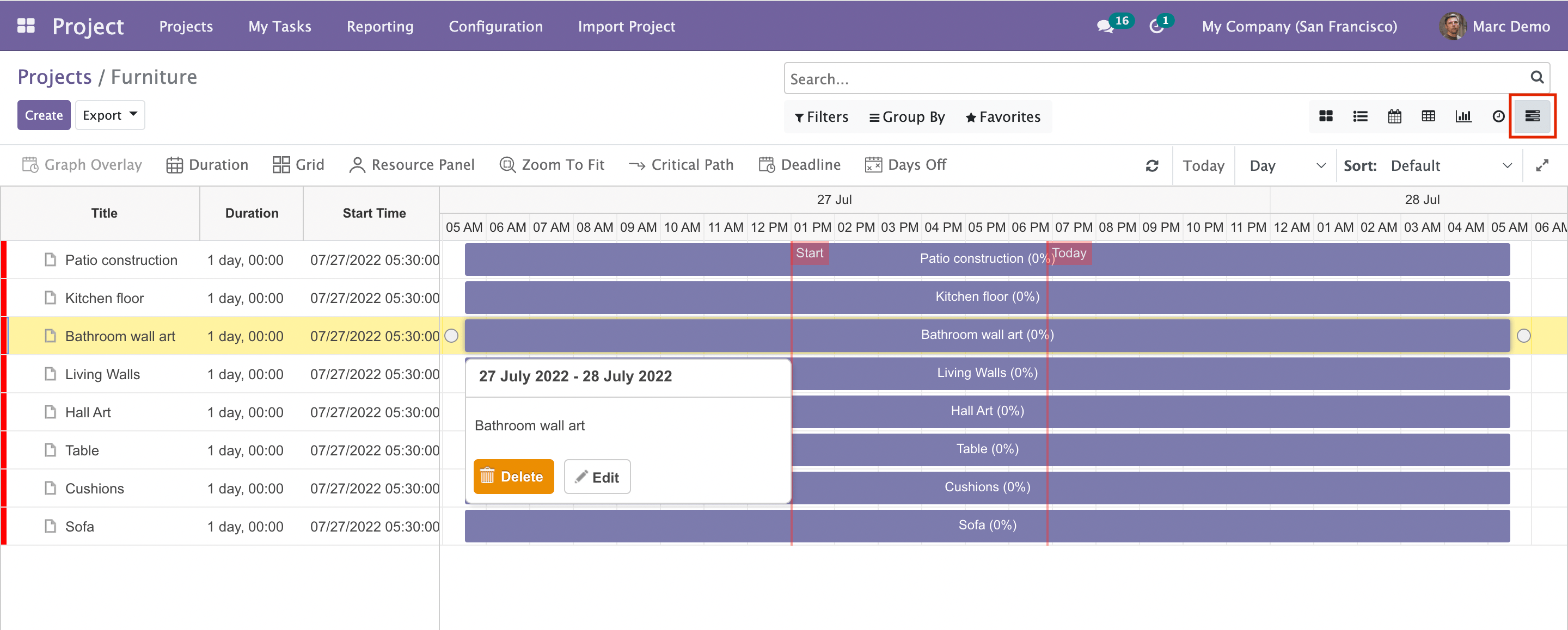
Task: Open conversations message icon
Action: 1105,27
